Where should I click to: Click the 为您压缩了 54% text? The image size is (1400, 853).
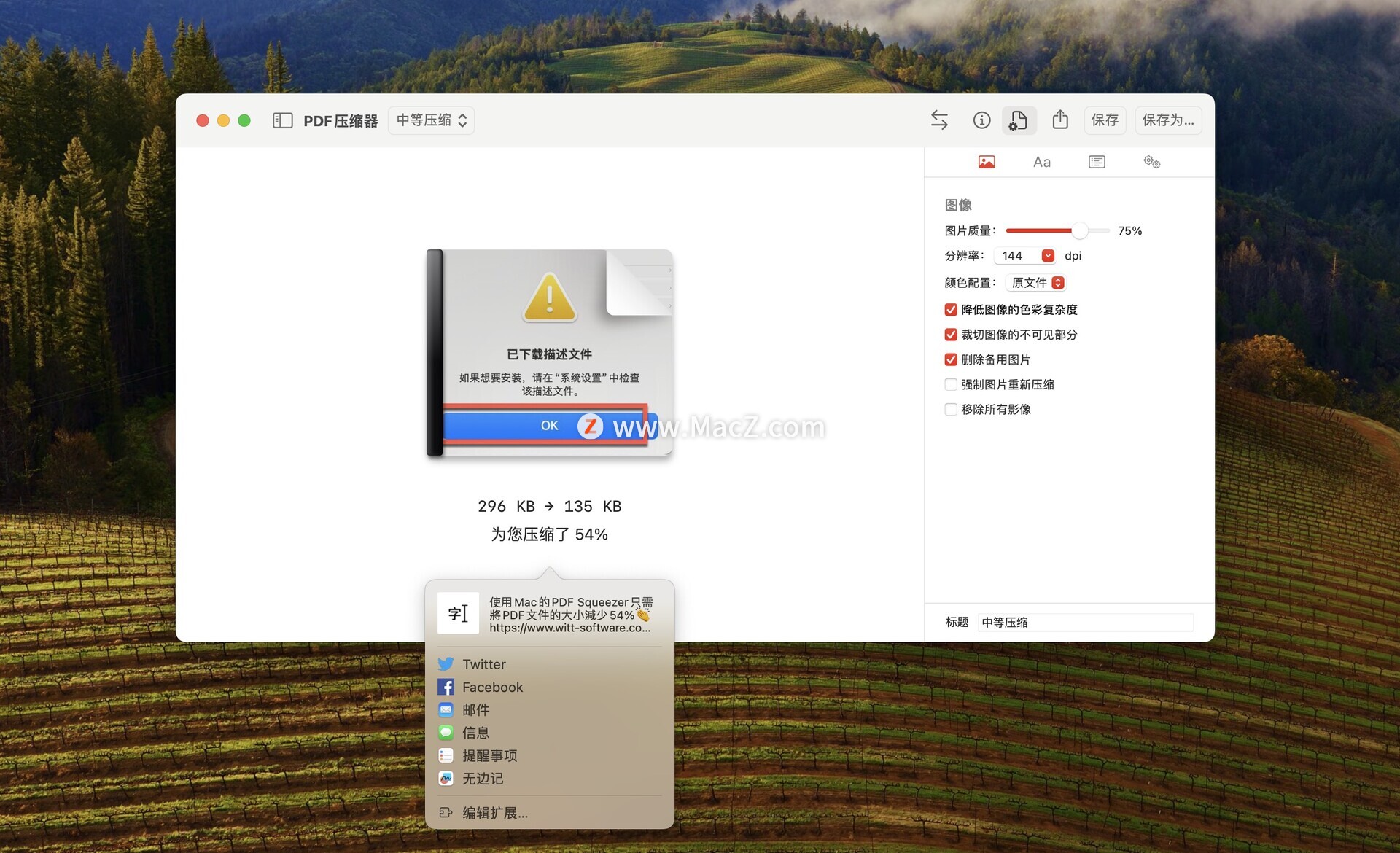click(549, 534)
